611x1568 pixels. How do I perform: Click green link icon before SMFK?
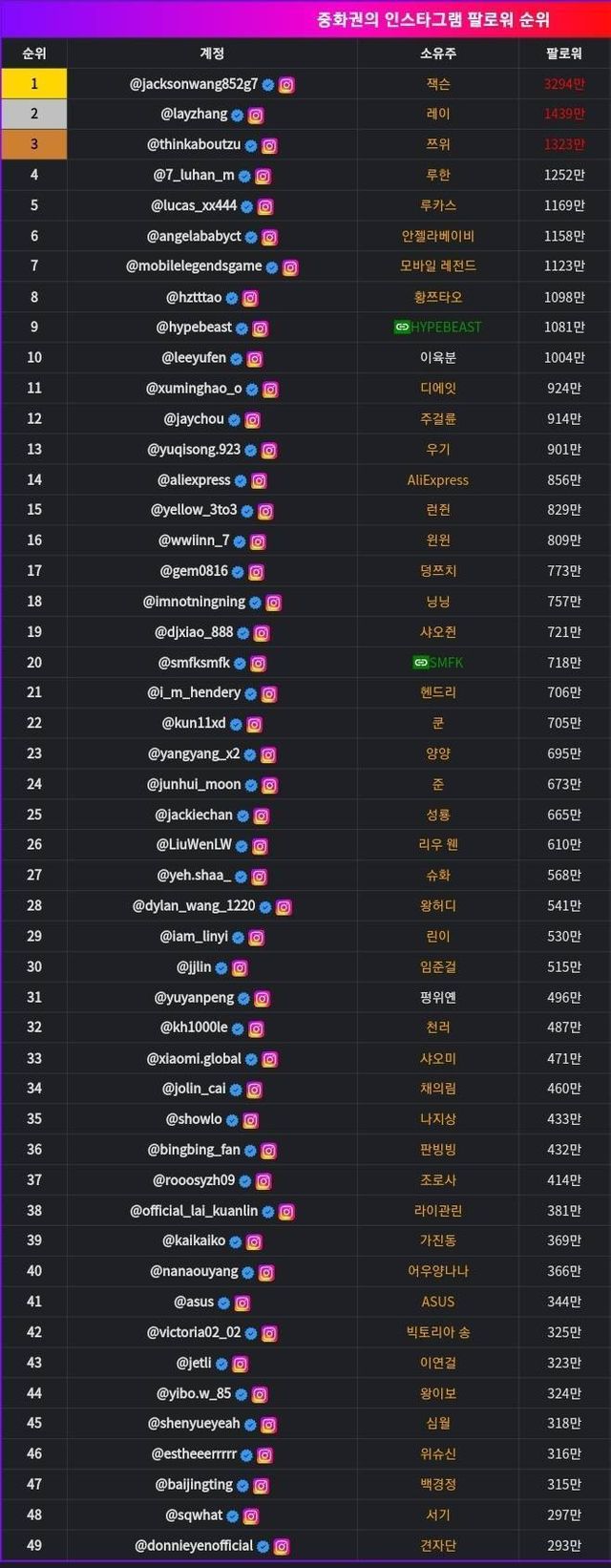[x=420, y=663]
